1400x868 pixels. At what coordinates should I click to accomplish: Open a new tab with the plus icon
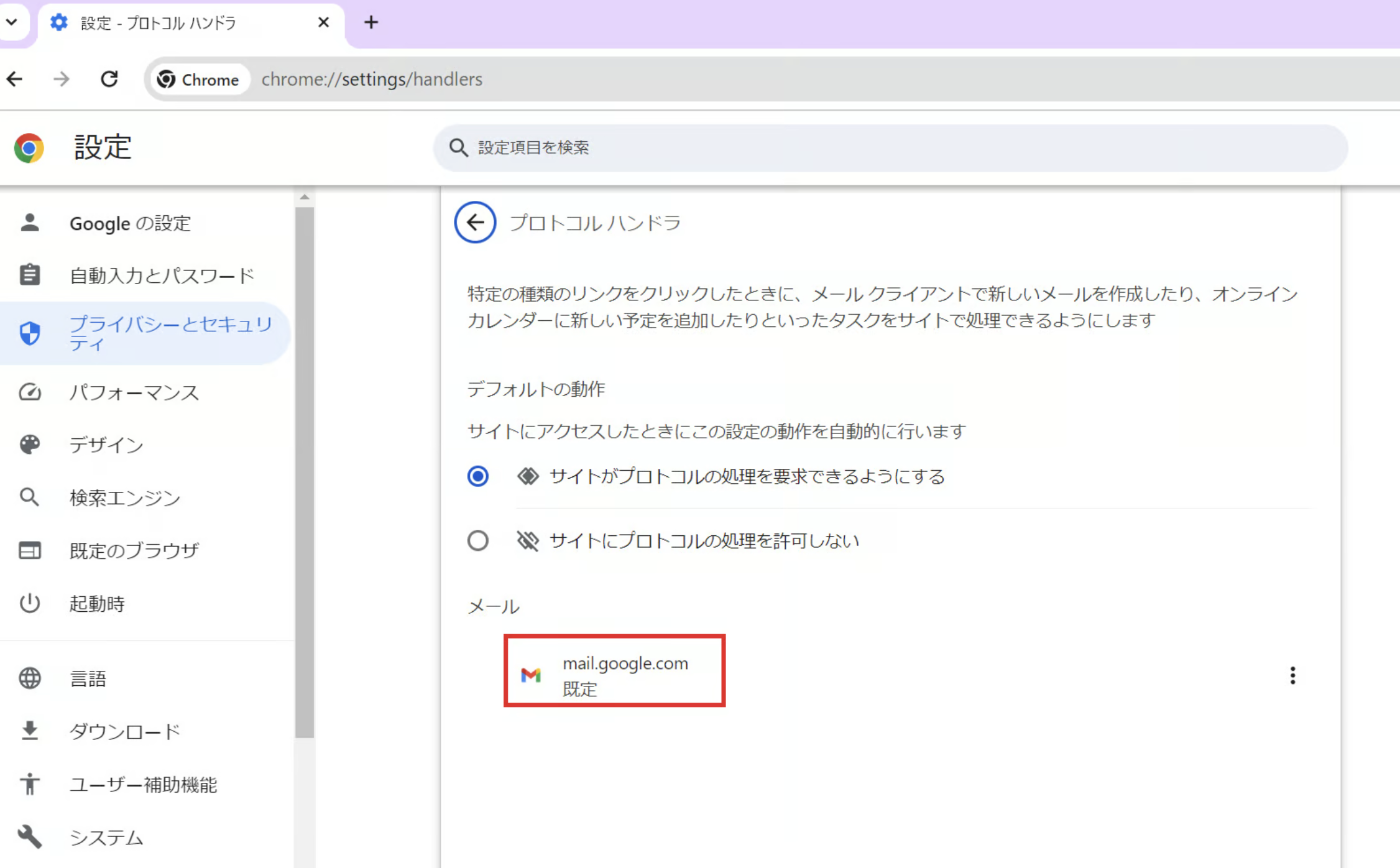pos(371,23)
